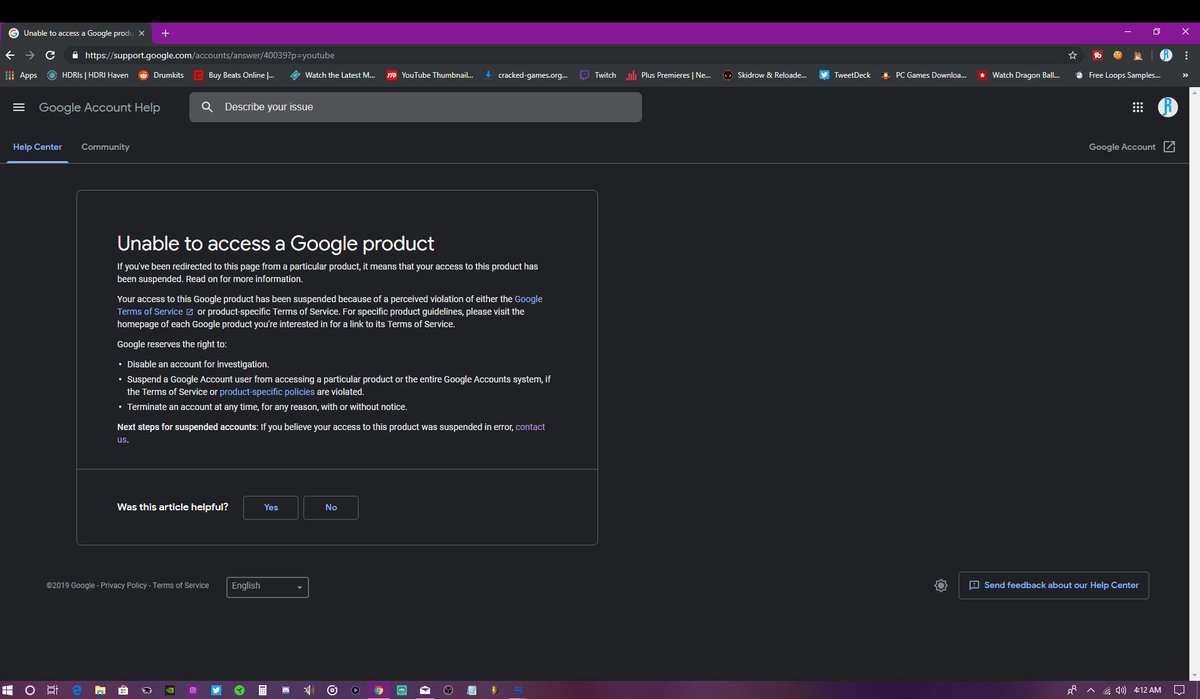Open Terms of Service footer link
Screen dimensions: 1200x699
181,586
